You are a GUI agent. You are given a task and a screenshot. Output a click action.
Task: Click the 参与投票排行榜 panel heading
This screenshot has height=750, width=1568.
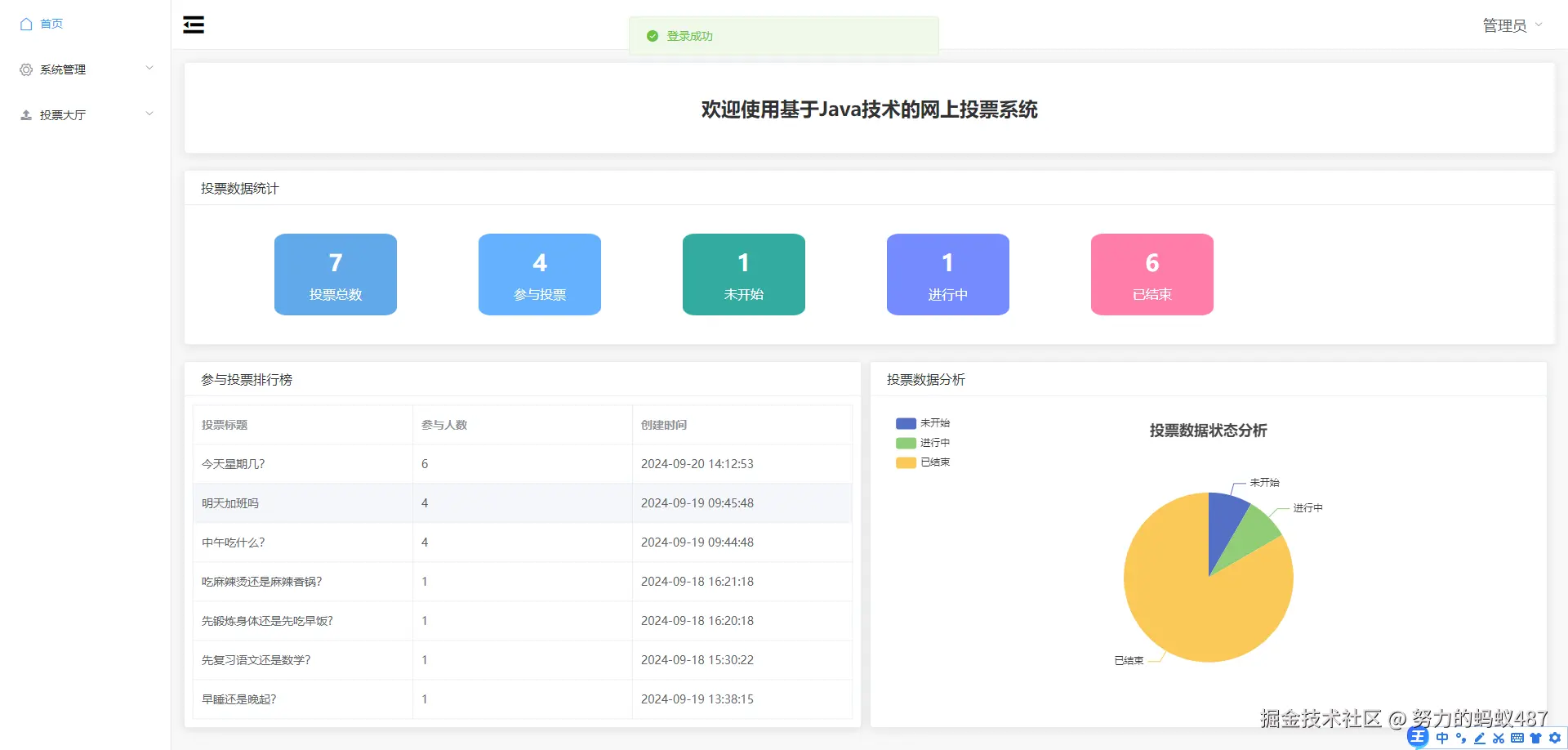[247, 380]
